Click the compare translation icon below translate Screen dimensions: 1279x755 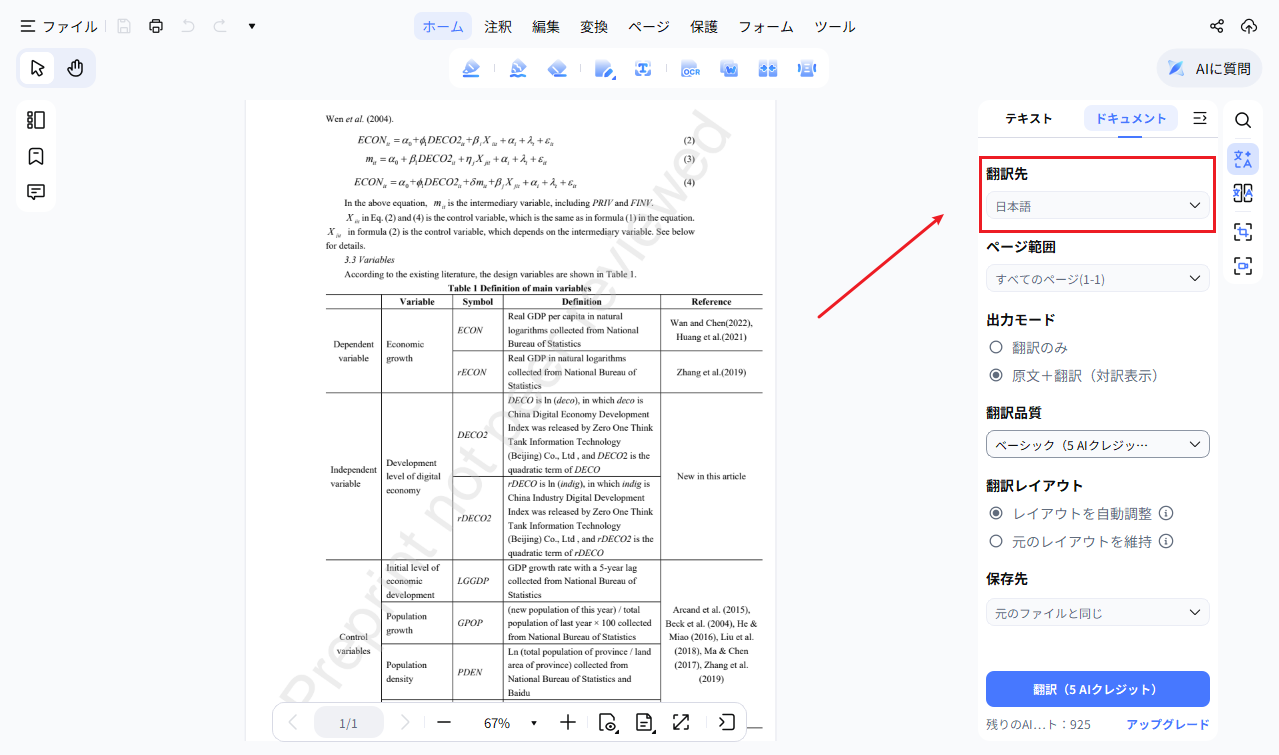pyautogui.click(x=1243, y=194)
